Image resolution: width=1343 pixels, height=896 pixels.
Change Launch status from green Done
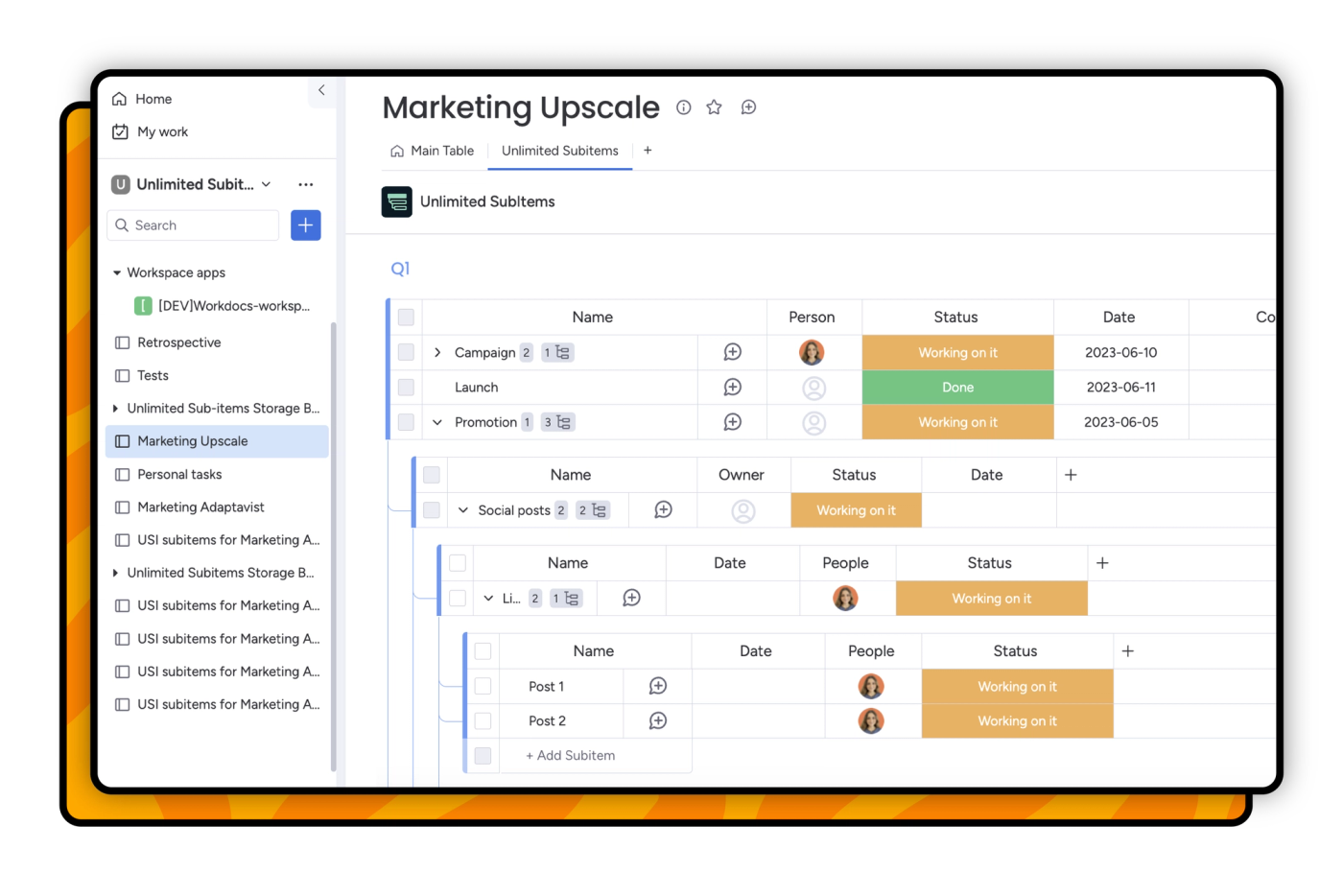(957, 388)
